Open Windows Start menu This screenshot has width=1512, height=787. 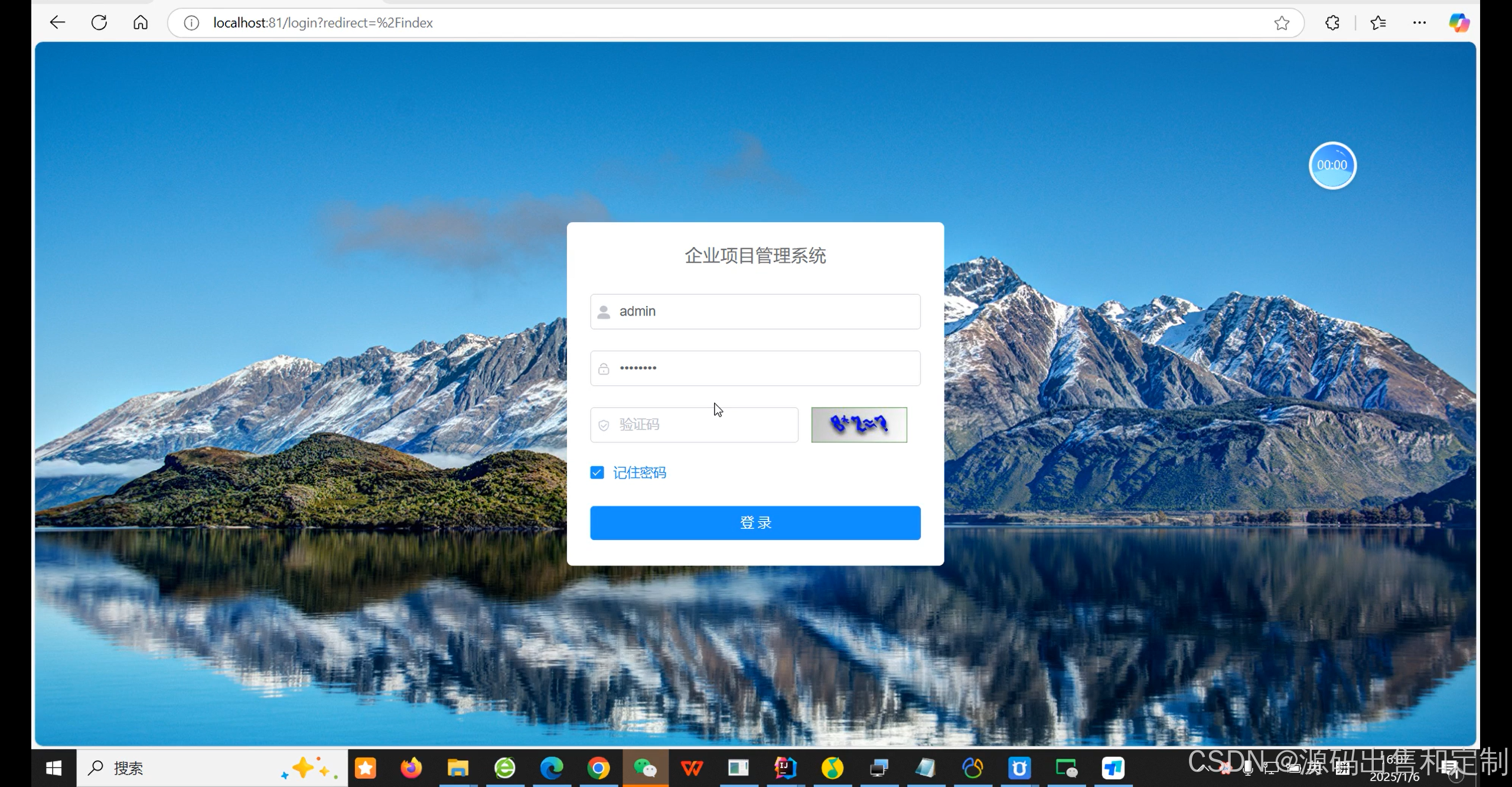[54, 768]
